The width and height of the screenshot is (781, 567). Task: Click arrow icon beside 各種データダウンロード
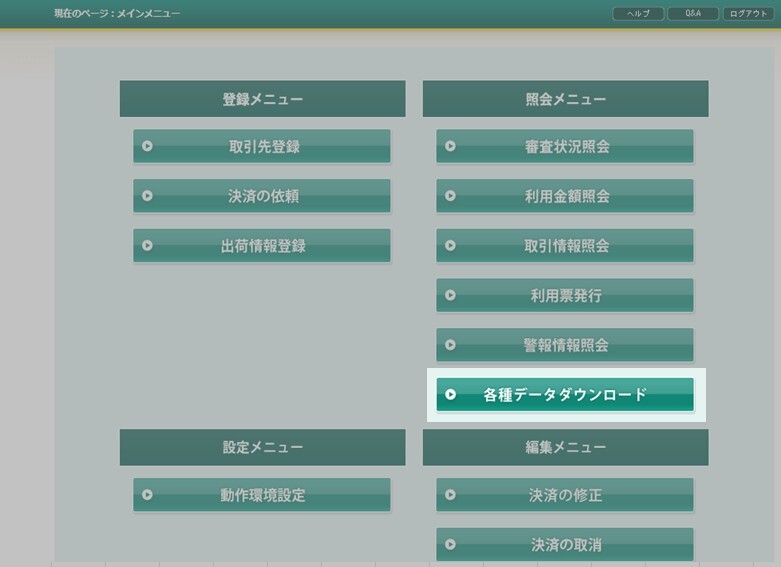coord(450,395)
